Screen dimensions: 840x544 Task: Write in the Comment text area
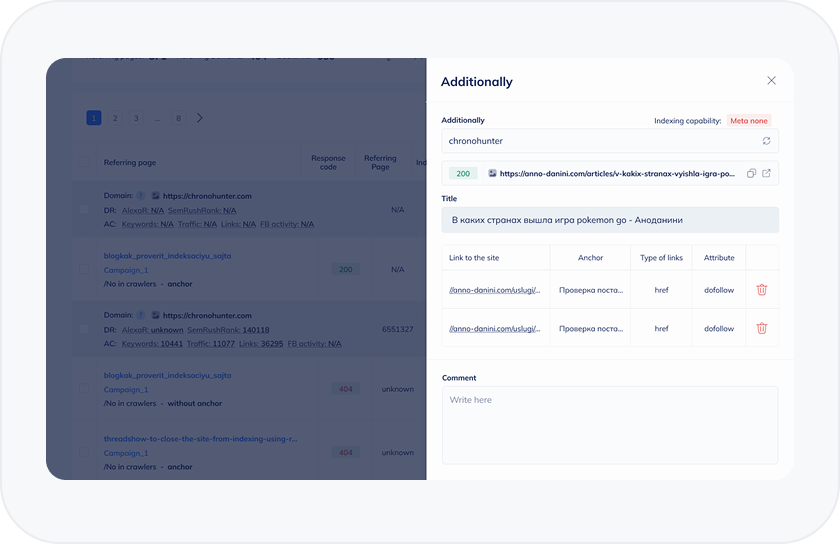pos(610,425)
